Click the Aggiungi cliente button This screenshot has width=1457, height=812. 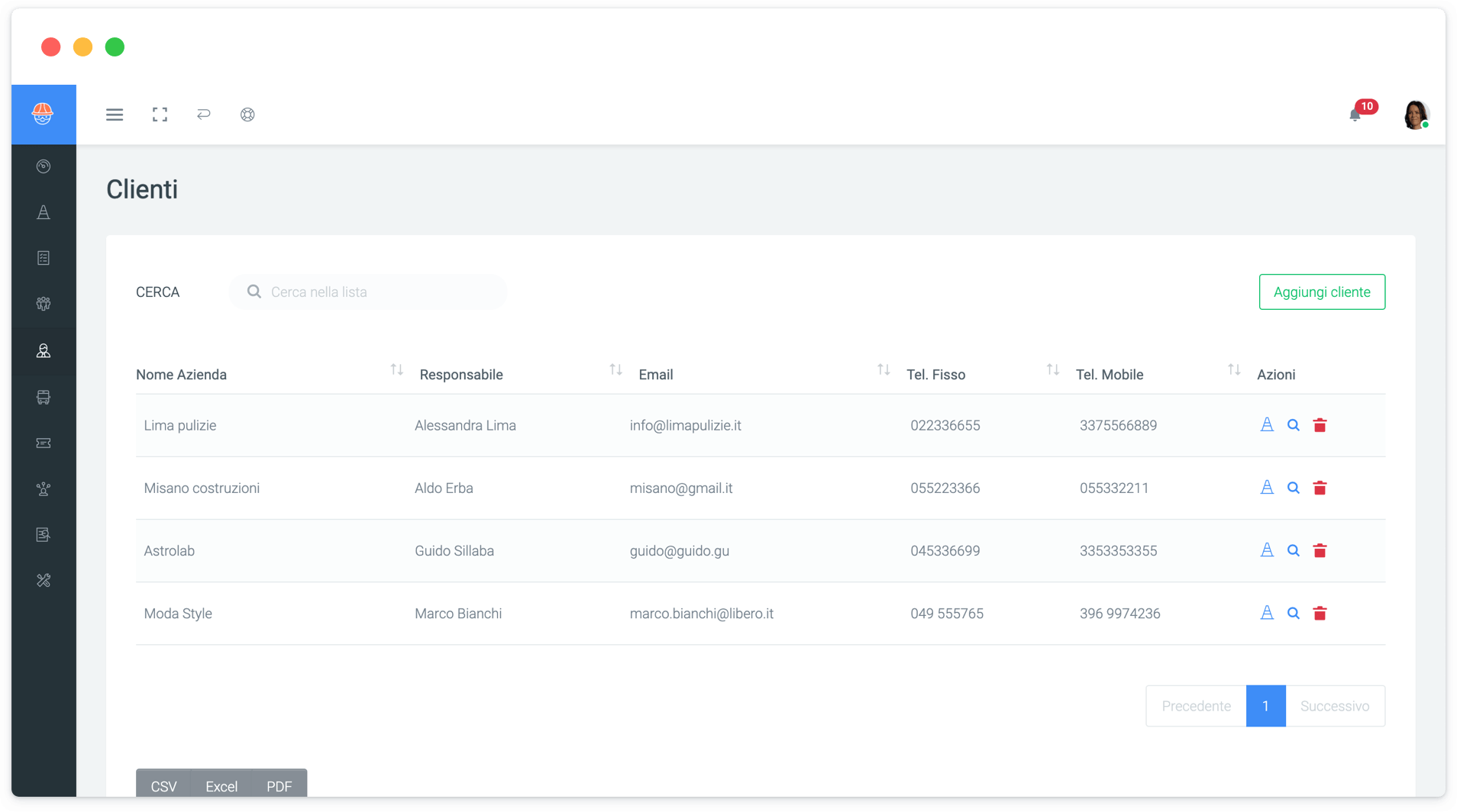point(1322,292)
